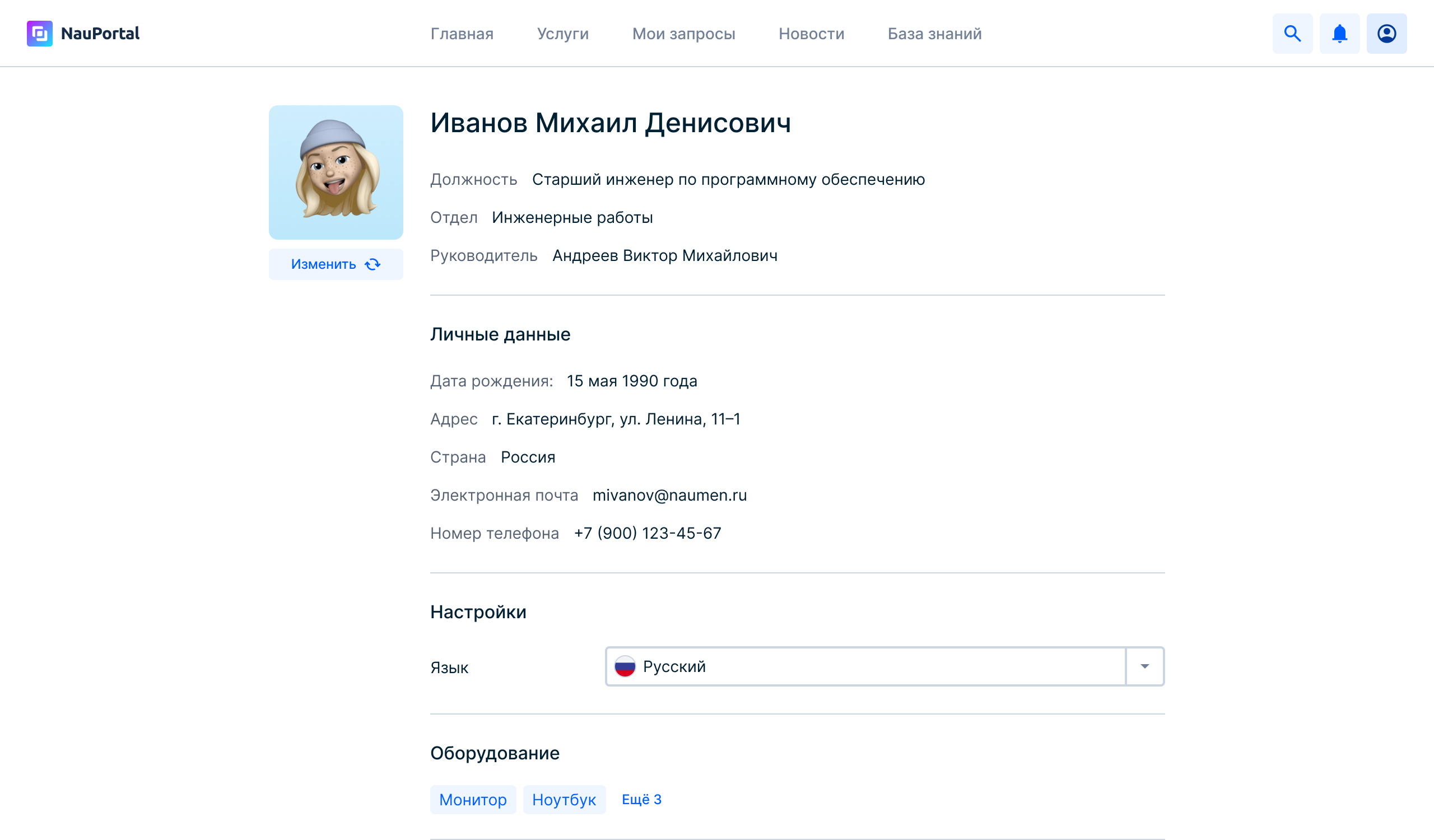1434x840 pixels.
Task: Click the refresh arrows icon beside Изменить
Action: click(x=373, y=264)
